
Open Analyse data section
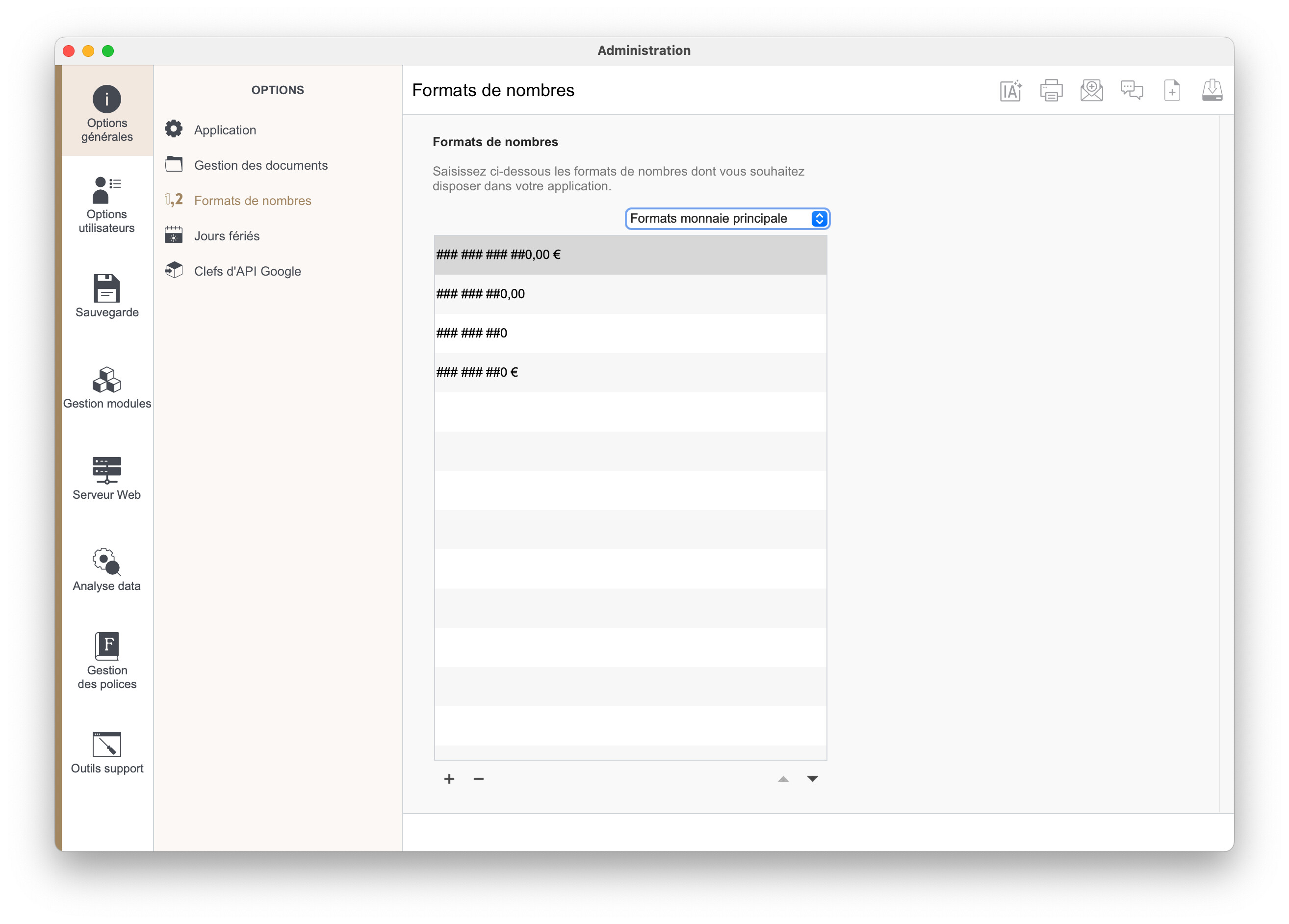click(x=107, y=570)
